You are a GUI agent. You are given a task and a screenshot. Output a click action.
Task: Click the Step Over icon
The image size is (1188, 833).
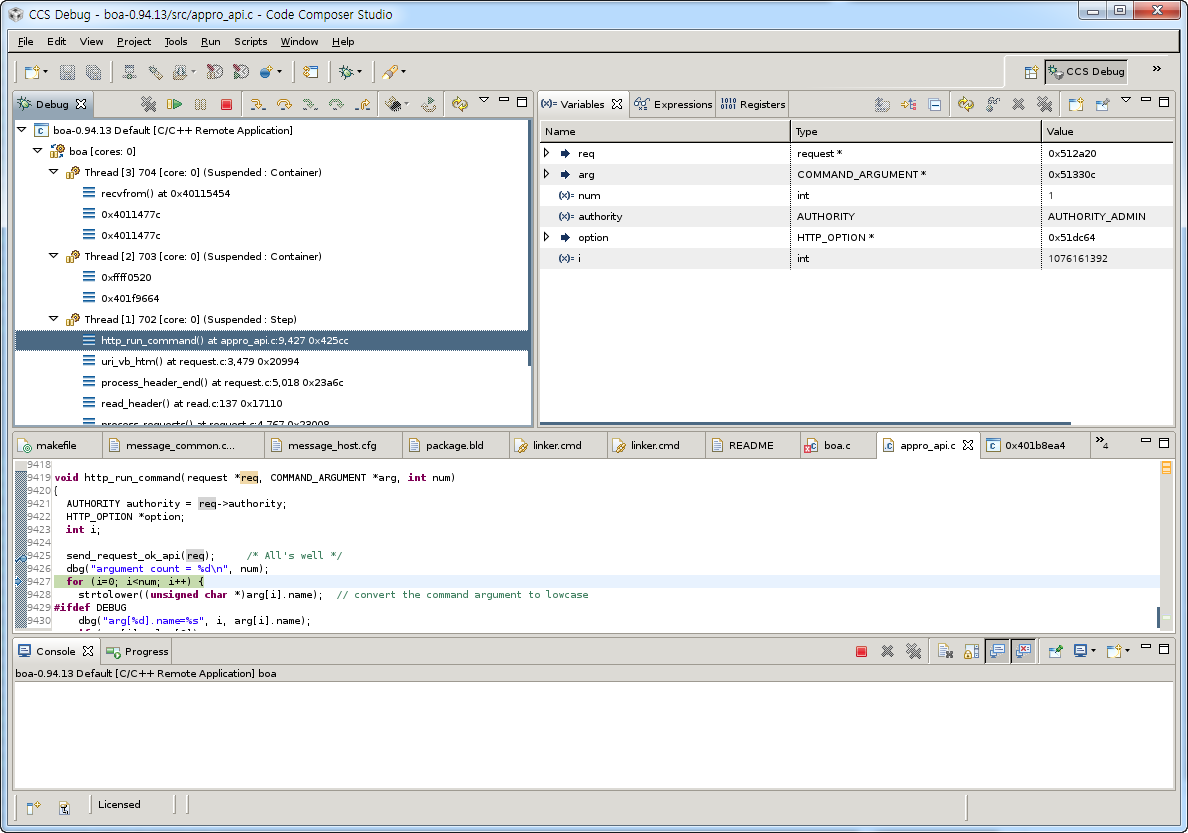tap(283, 104)
